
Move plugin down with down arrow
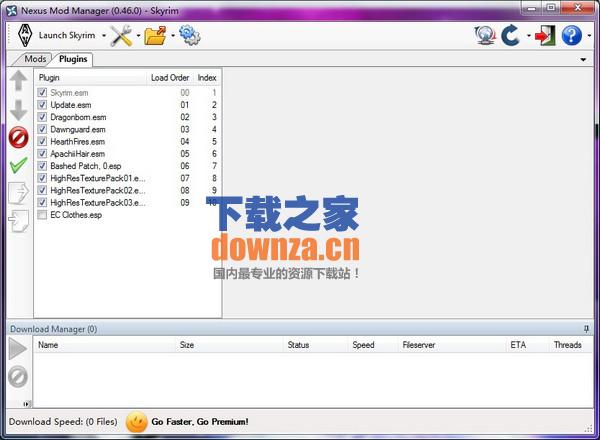click(x=18, y=110)
